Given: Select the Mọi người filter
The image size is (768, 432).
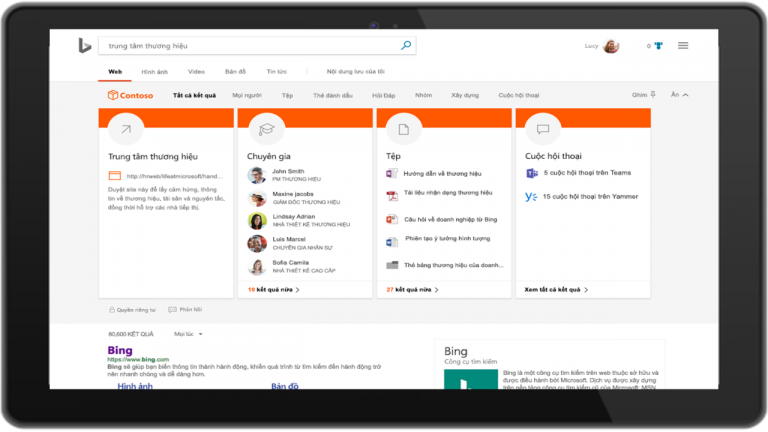Looking at the screenshot, I should tap(247, 96).
